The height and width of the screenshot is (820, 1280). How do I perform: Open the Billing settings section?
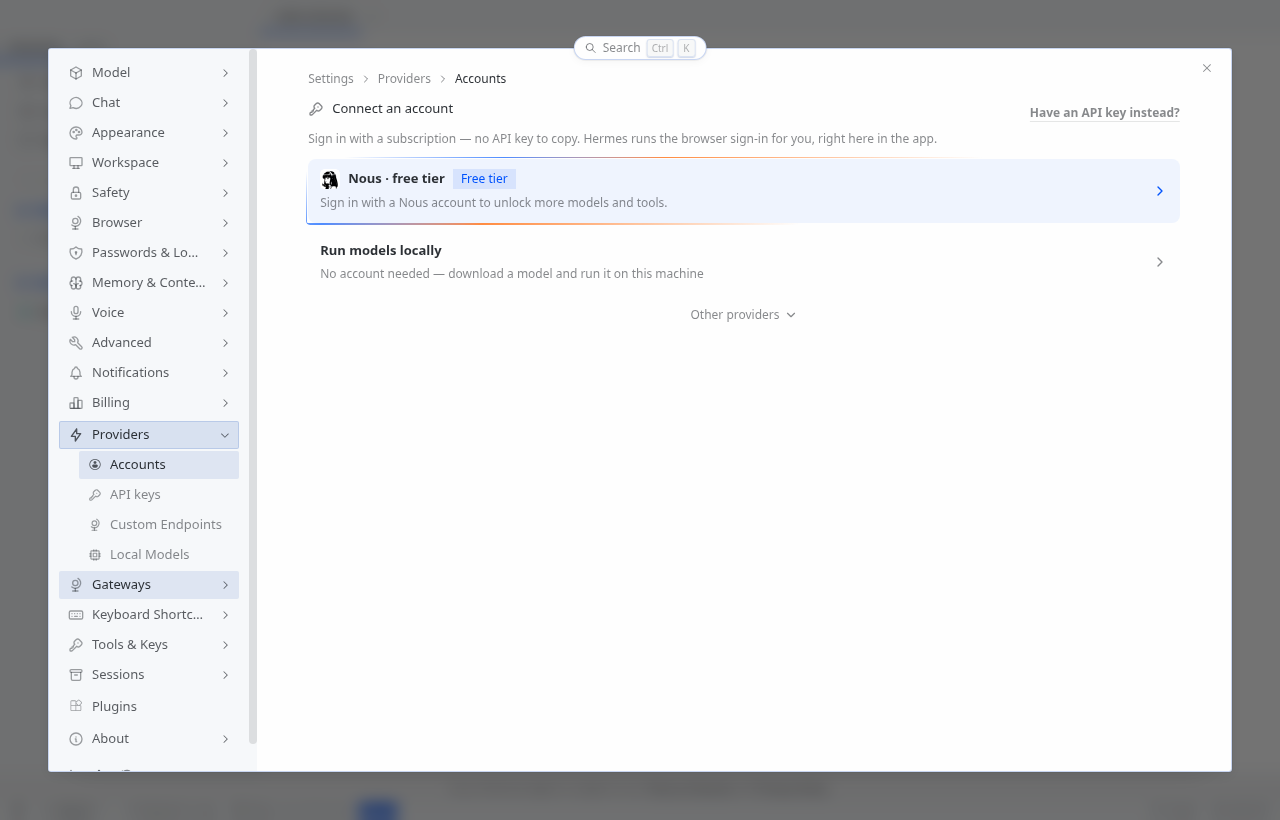pyautogui.click(x=149, y=403)
